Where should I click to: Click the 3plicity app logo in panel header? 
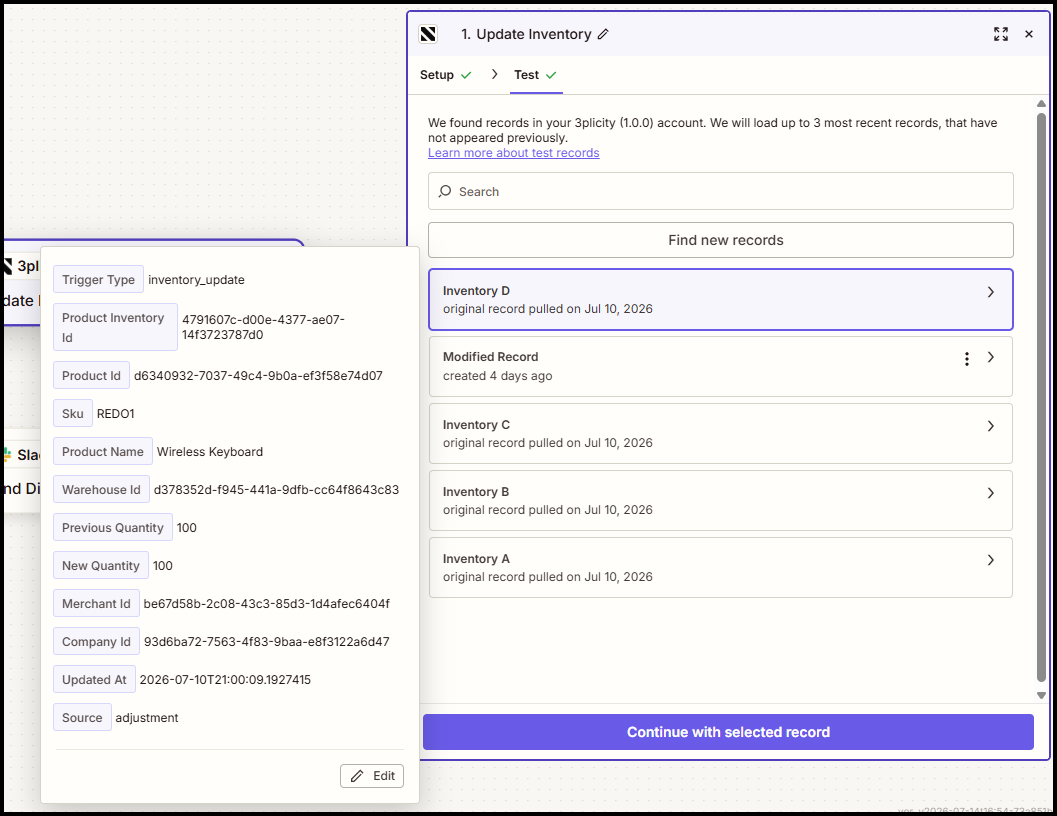pos(428,34)
